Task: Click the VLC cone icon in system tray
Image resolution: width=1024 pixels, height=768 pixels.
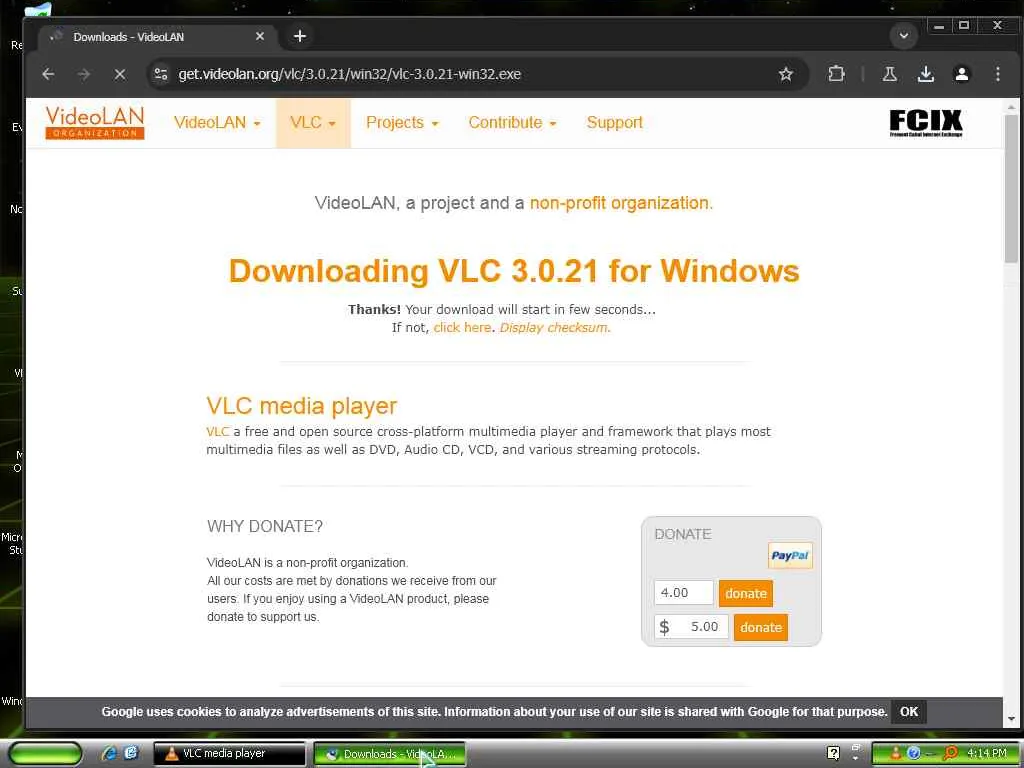Action: [x=895, y=754]
